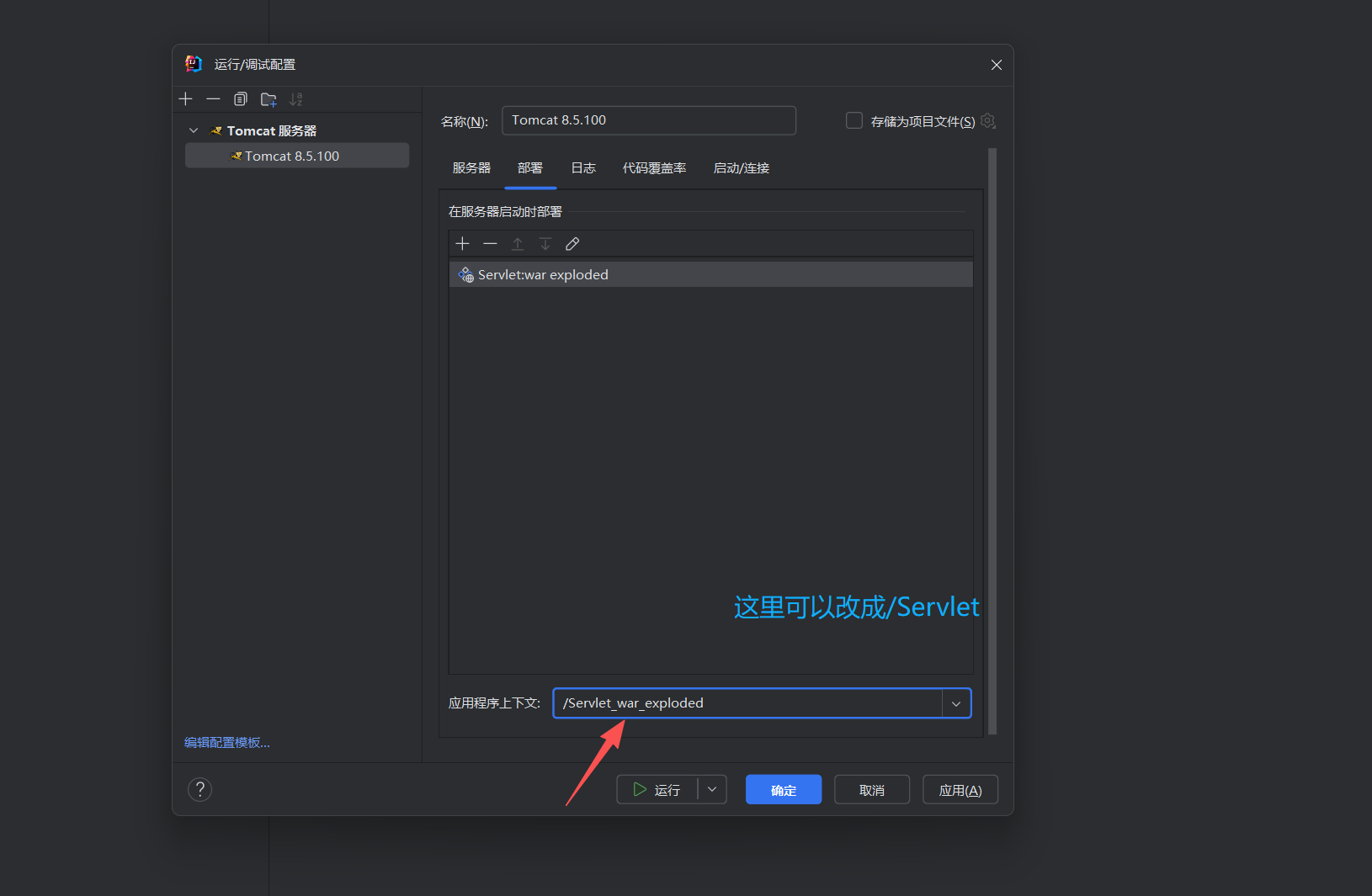Edit the selected artifact with pencil icon

point(572,244)
